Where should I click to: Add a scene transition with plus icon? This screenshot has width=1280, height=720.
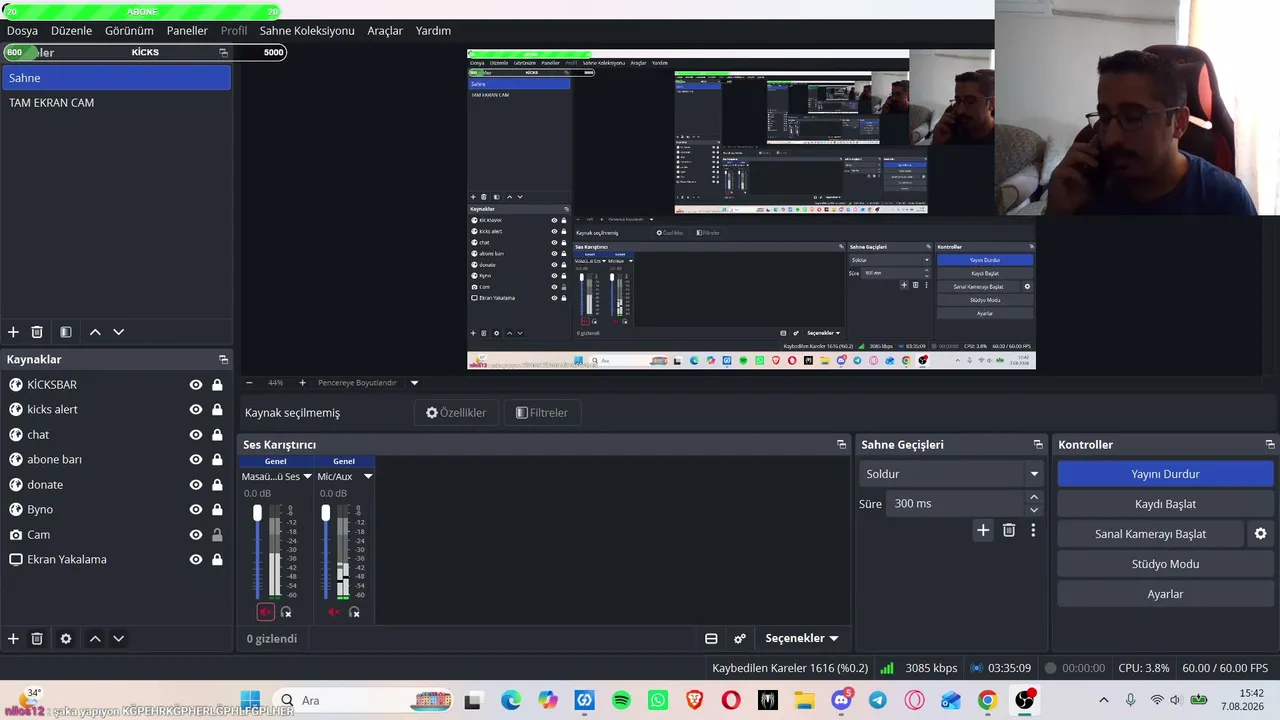click(x=983, y=530)
